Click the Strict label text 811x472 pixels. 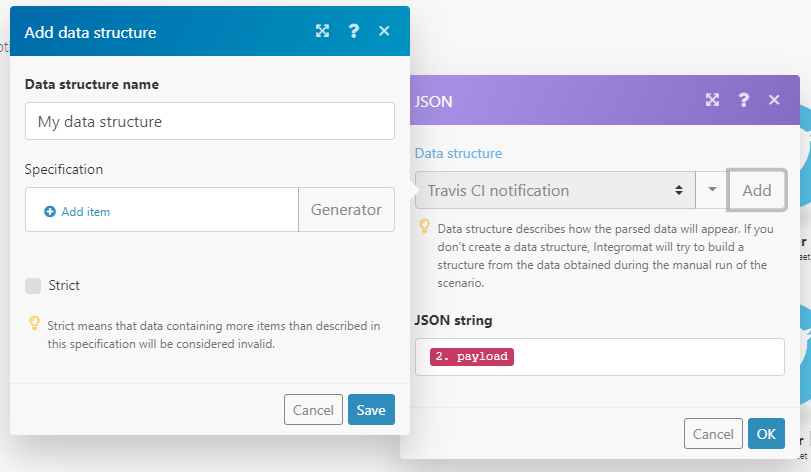(64, 285)
